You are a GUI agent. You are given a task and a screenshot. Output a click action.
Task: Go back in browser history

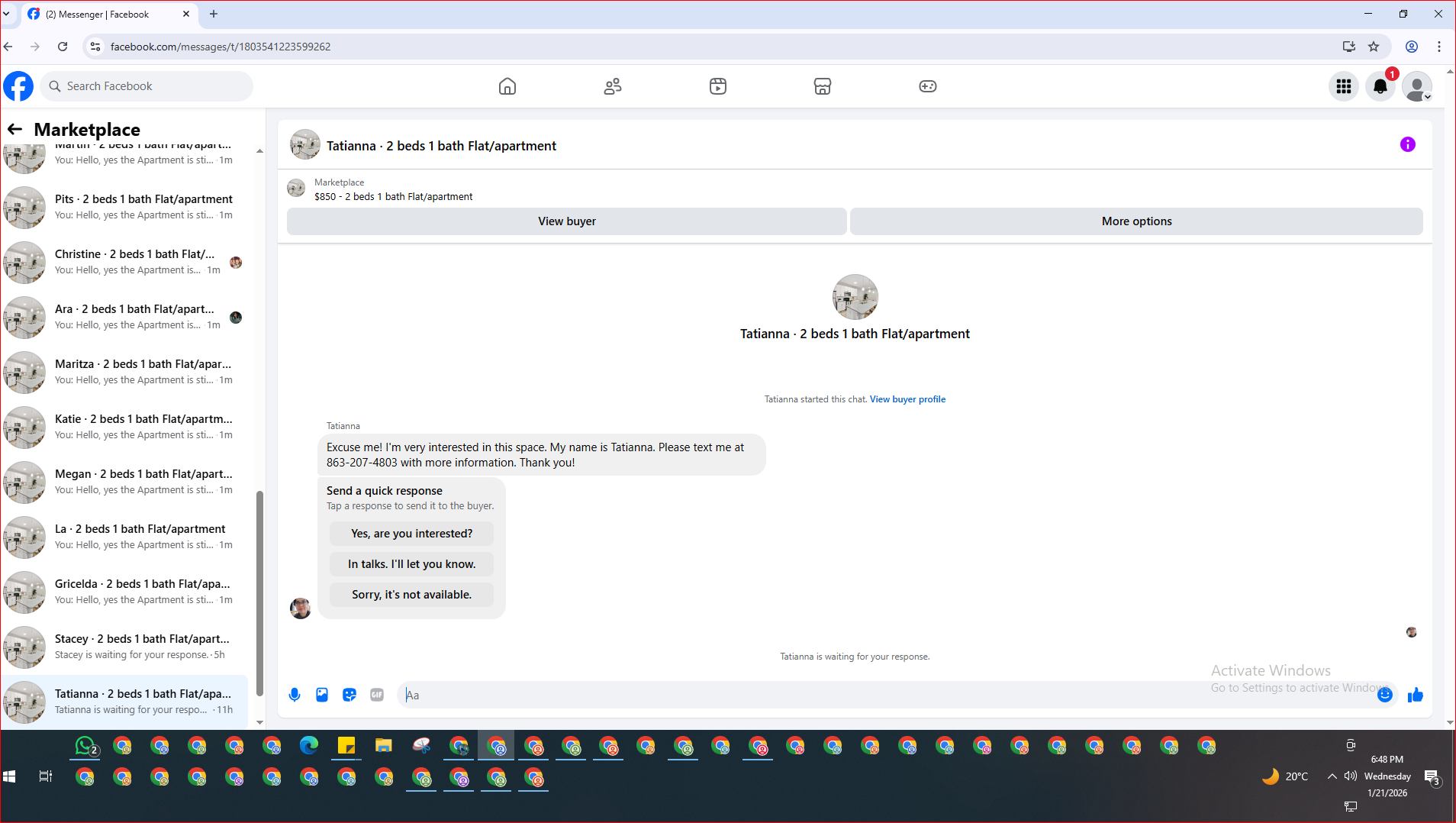tap(8, 47)
